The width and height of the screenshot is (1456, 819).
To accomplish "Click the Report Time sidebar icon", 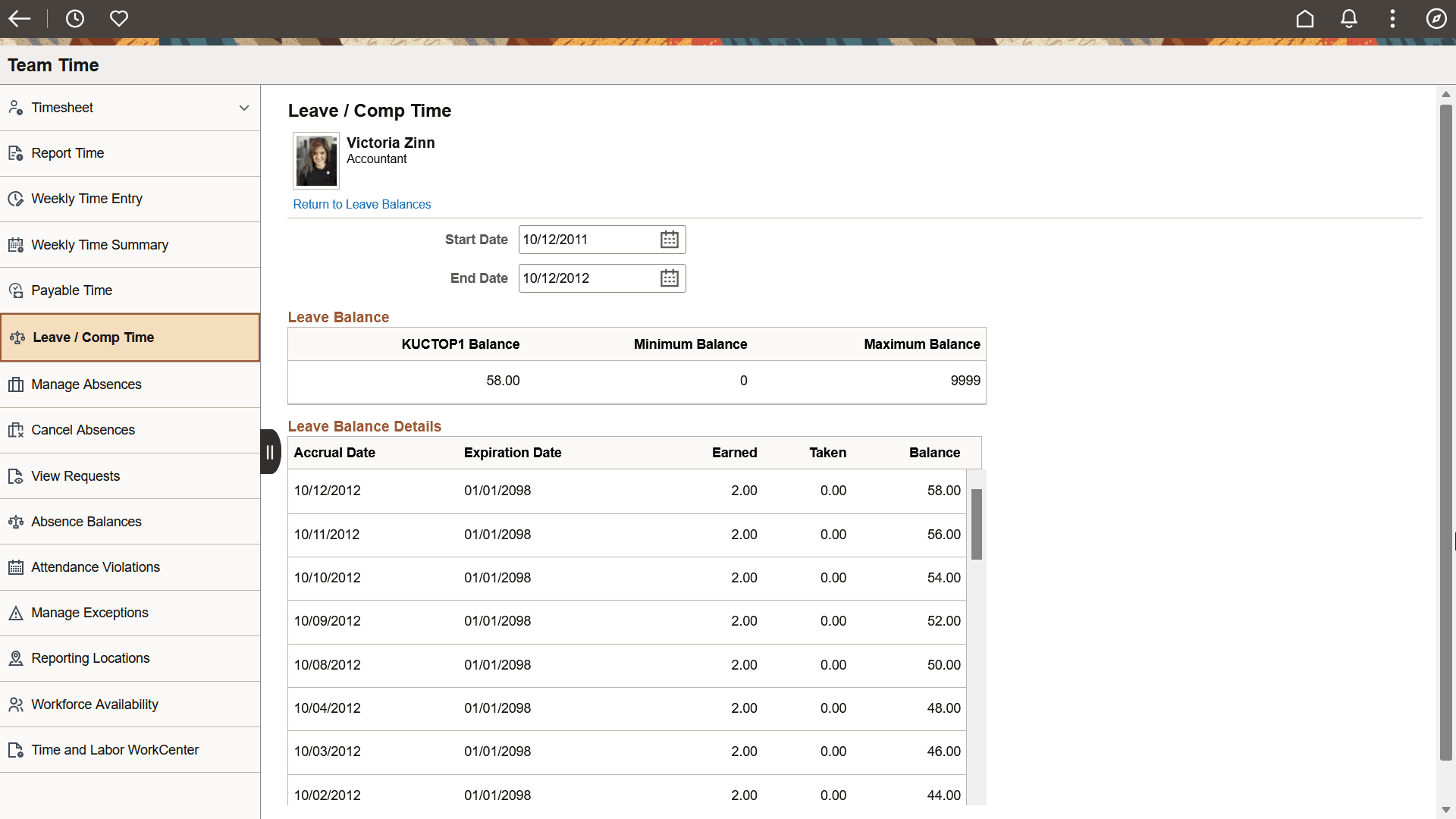I will (x=16, y=152).
